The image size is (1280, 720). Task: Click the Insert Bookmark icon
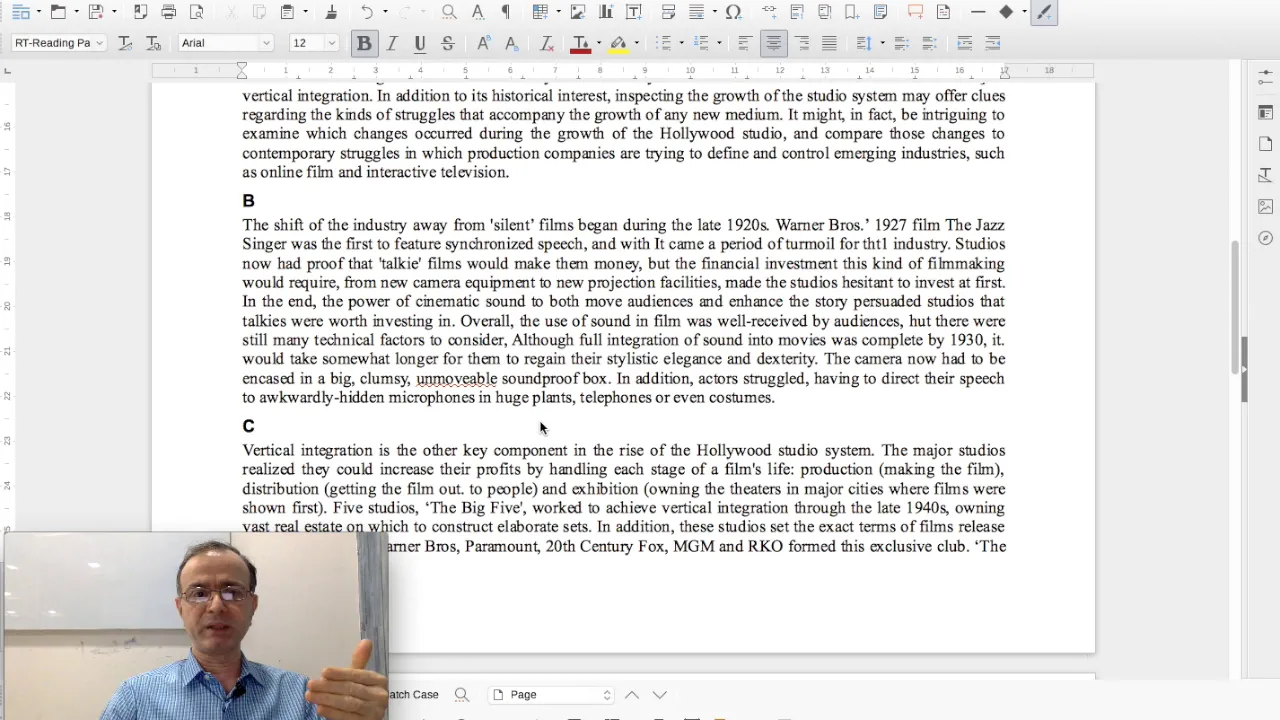[852, 12]
